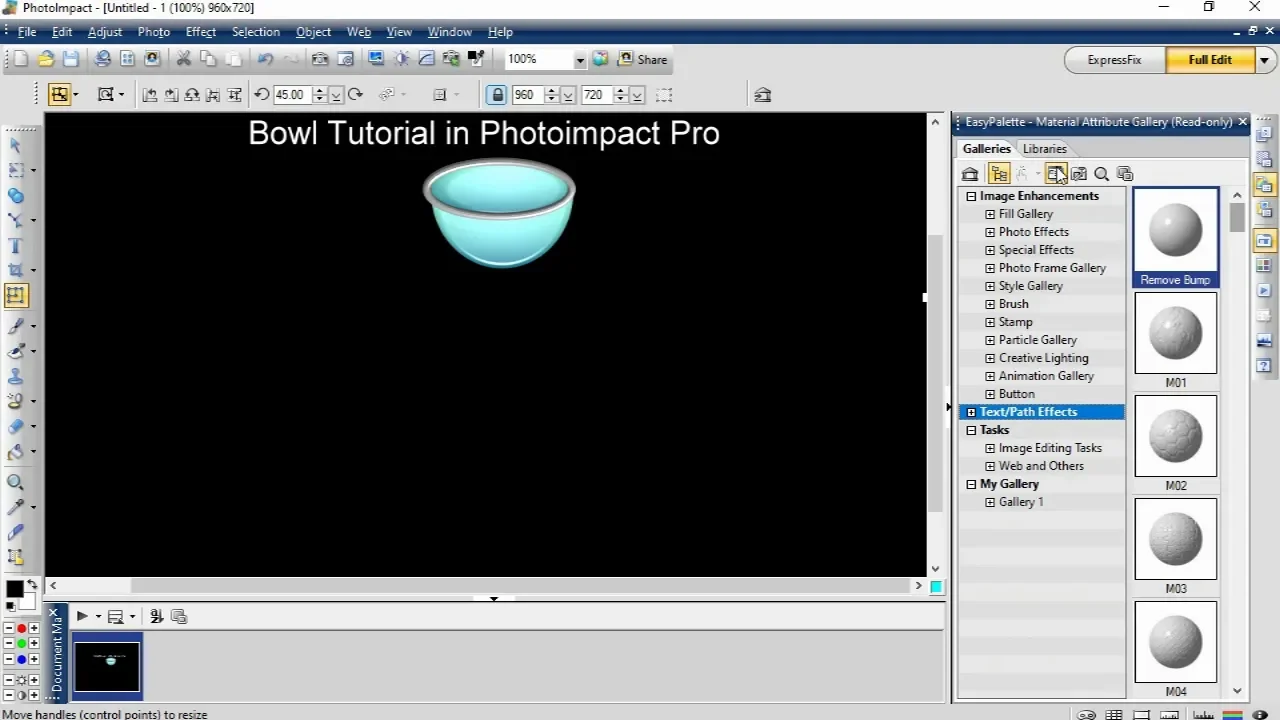Click the search magnifier in EasyPalette
The width and height of the screenshot is (1280, 720).
(1101, 174)
